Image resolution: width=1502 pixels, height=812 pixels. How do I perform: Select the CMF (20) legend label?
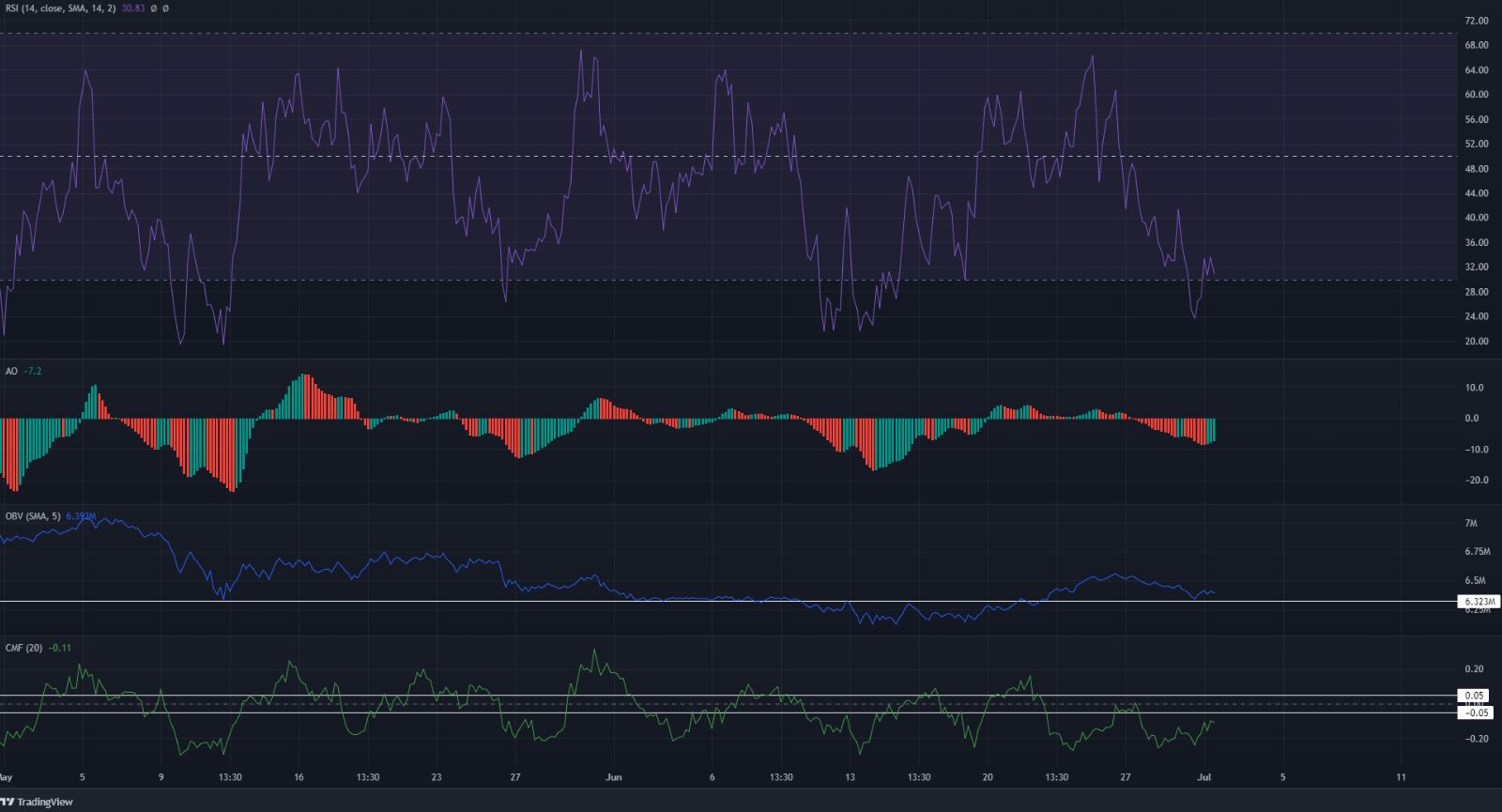23,647
